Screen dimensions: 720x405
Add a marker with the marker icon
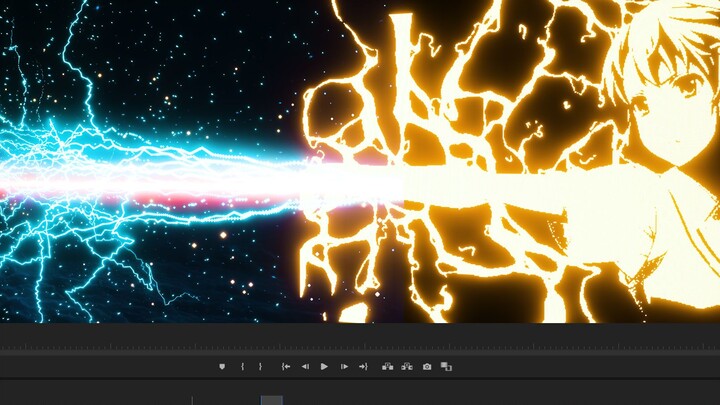coord(222,366)
